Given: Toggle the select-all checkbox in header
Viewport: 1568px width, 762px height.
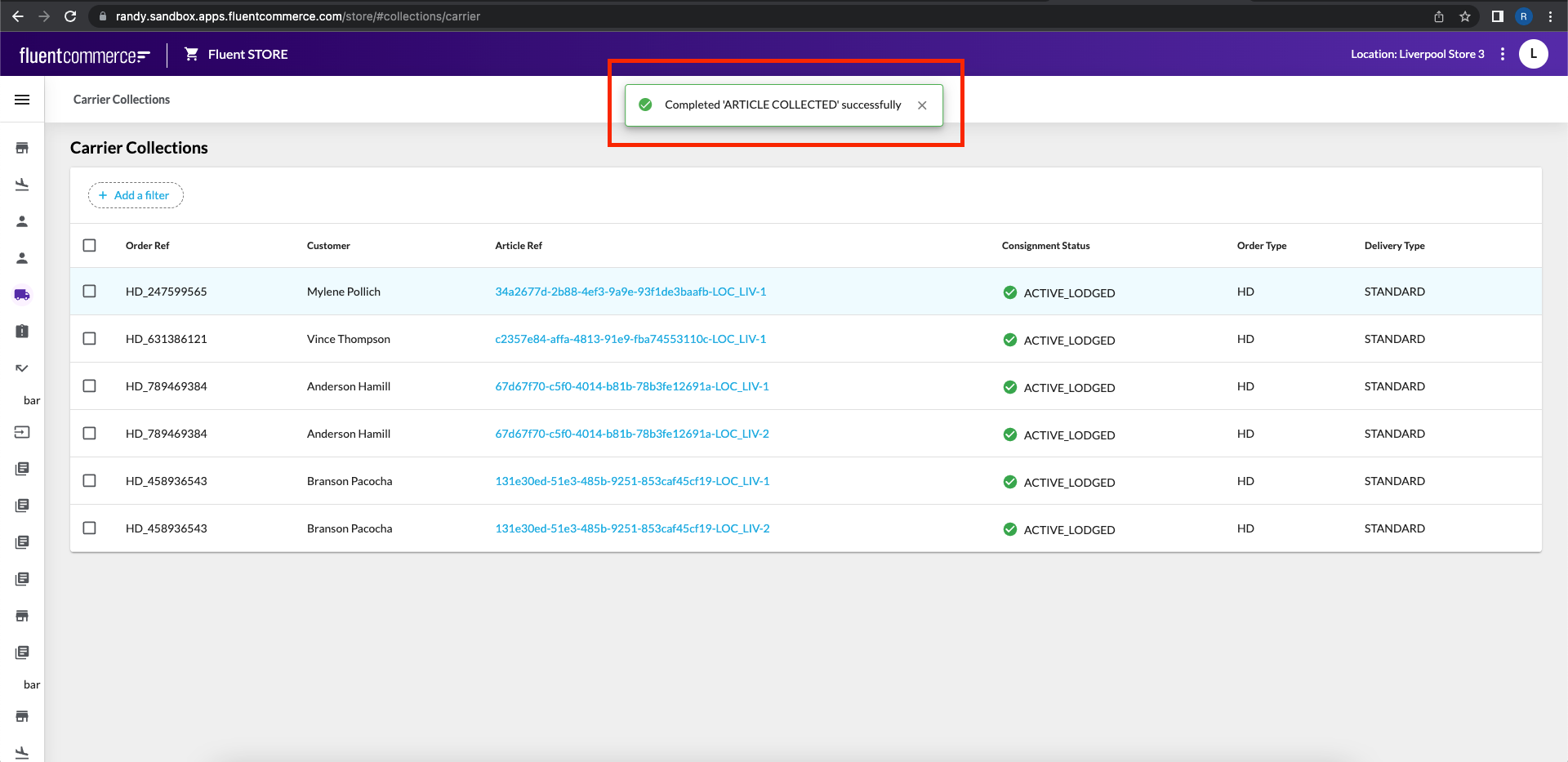Looking at the screenshot, I should (90, 245).
